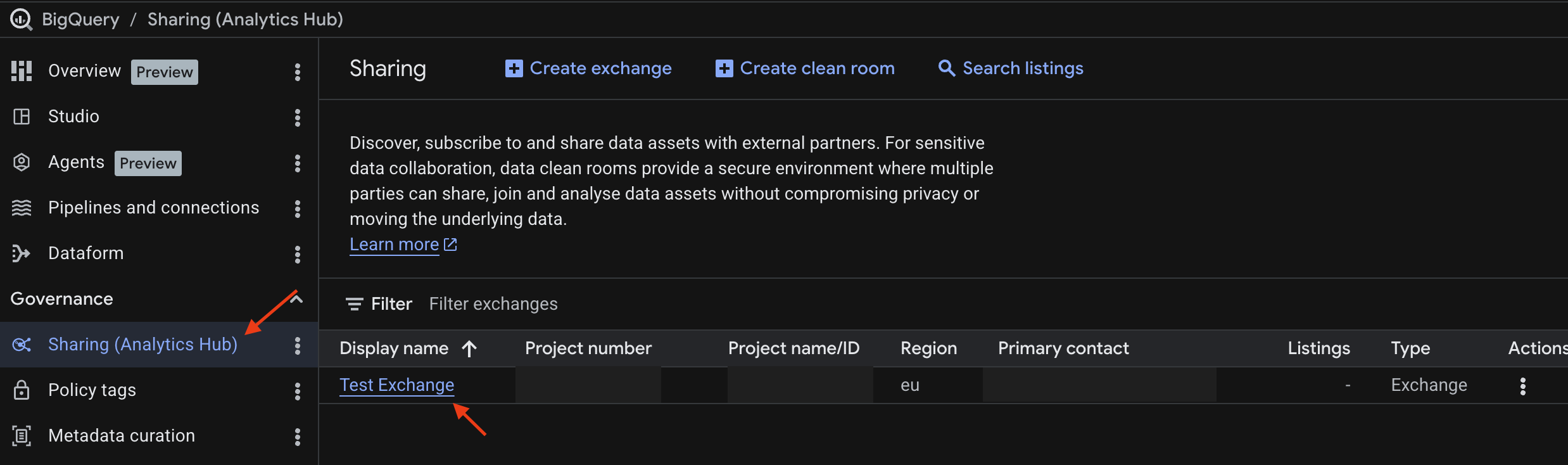Open more options for Metadata curation

pyautogui.click(x=297, y=436)
